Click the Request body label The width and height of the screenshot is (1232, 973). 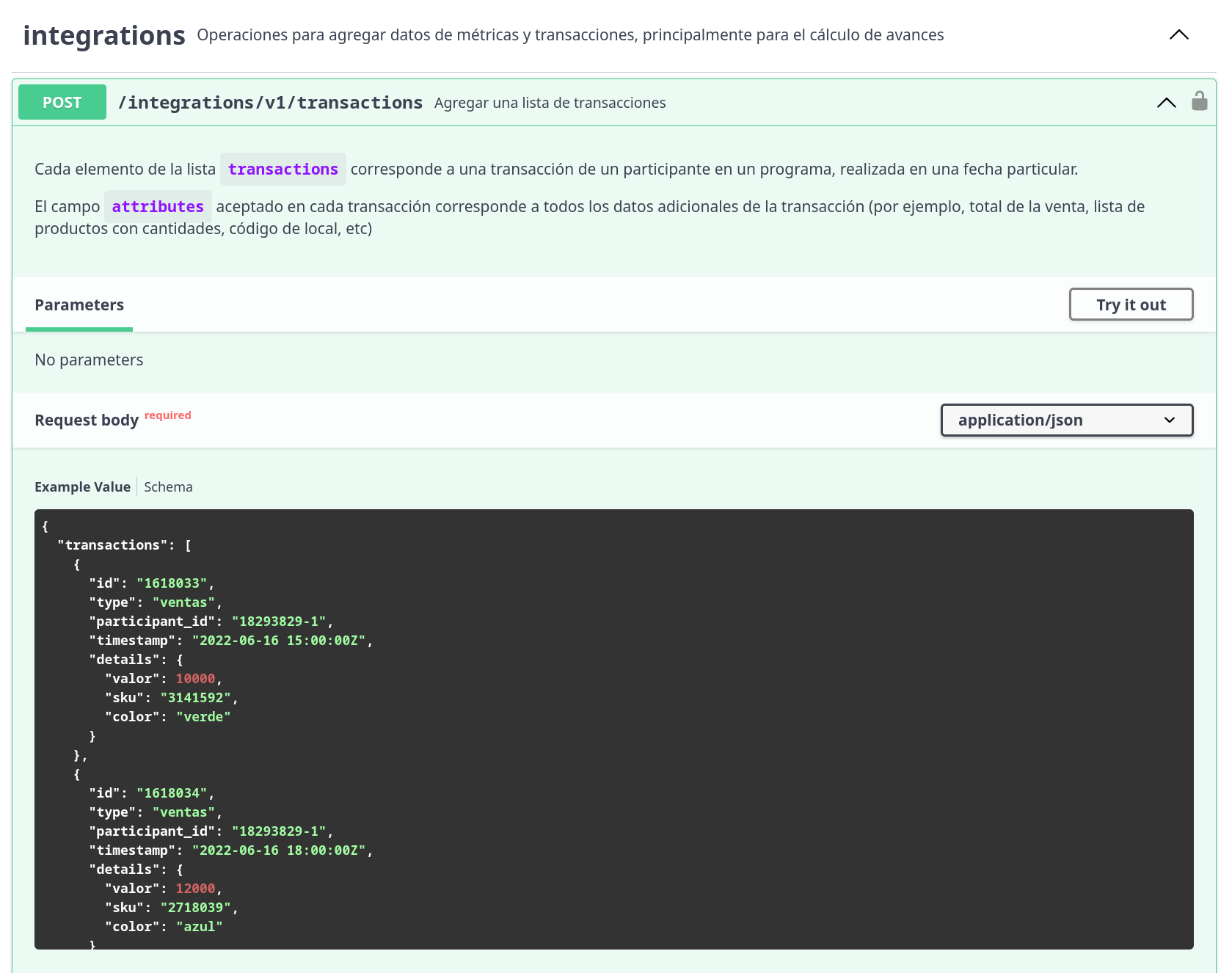point(87,420)
